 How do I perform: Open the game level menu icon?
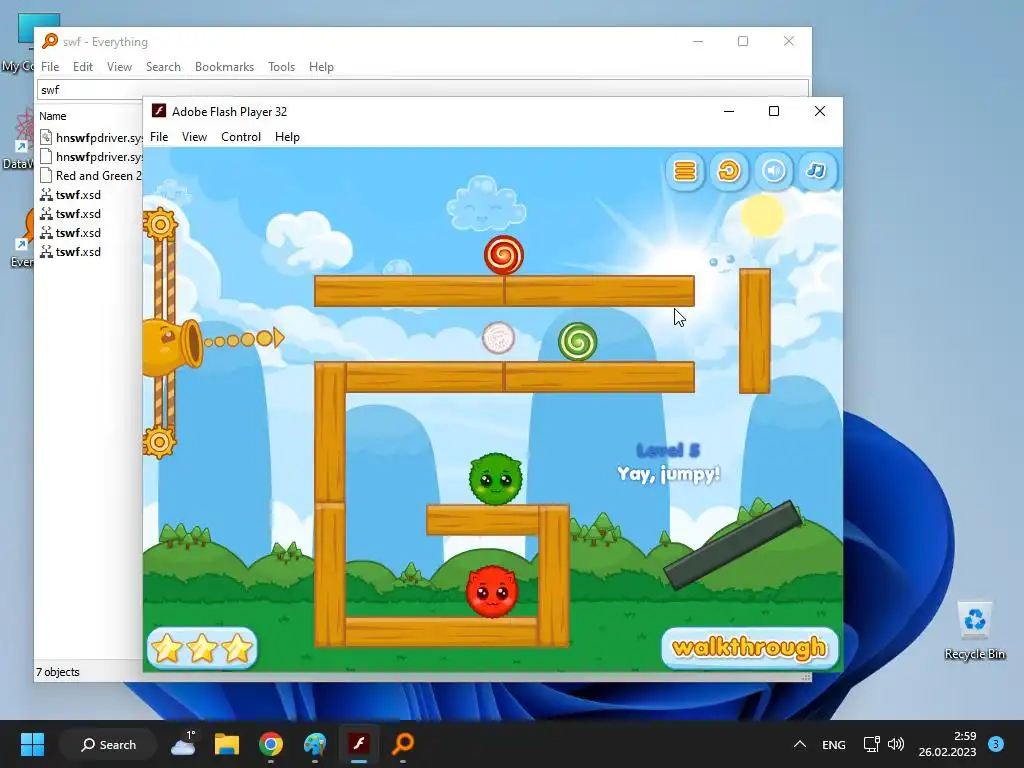pyautogui.click(x=684, y=171)
